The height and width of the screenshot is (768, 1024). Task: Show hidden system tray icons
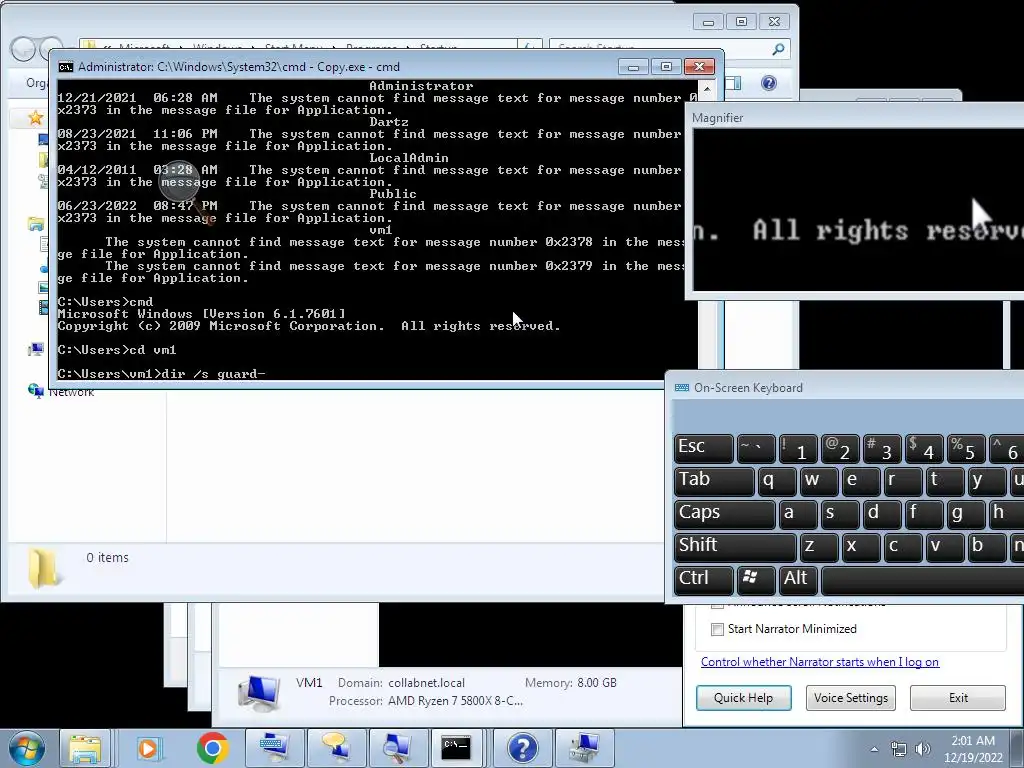point(874,750)
